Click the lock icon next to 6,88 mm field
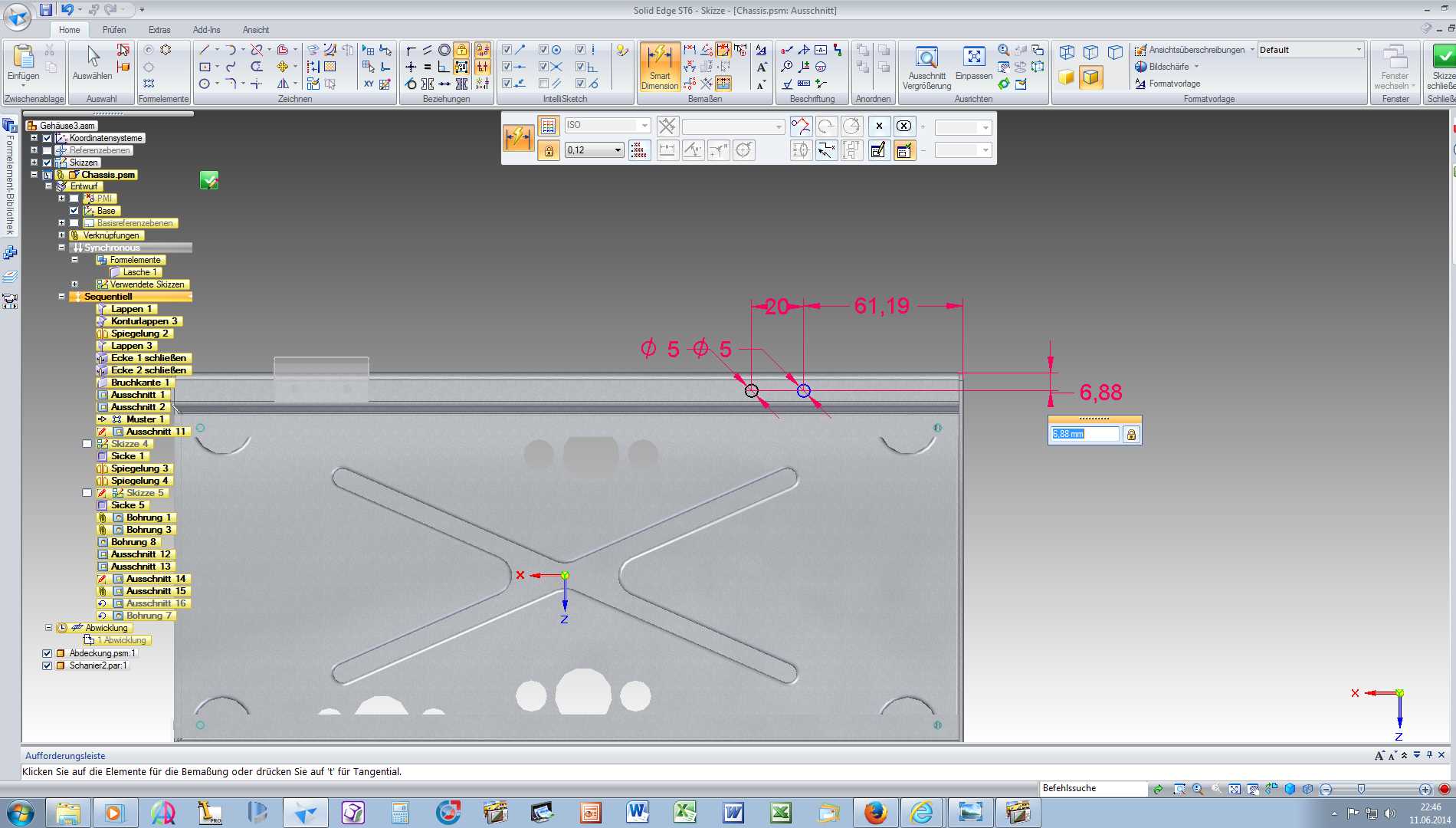 pyautogui.click(x=1131, y=435)
